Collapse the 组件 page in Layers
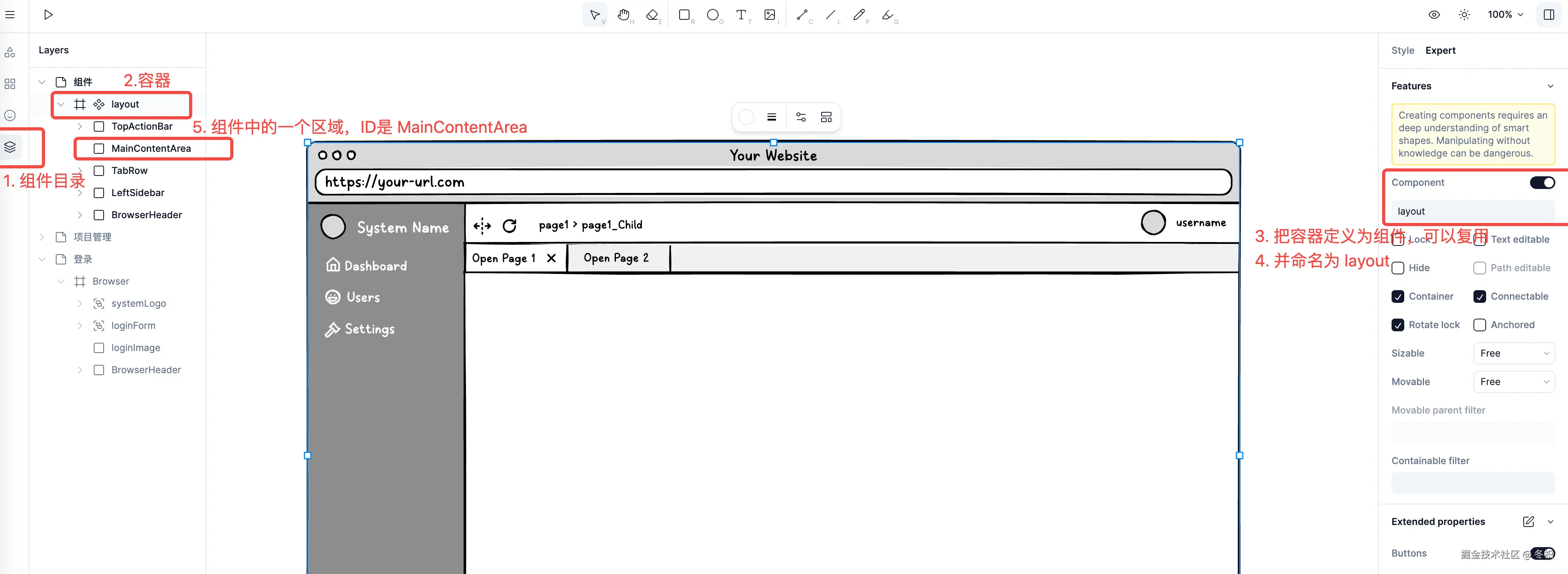 point(42,82)
